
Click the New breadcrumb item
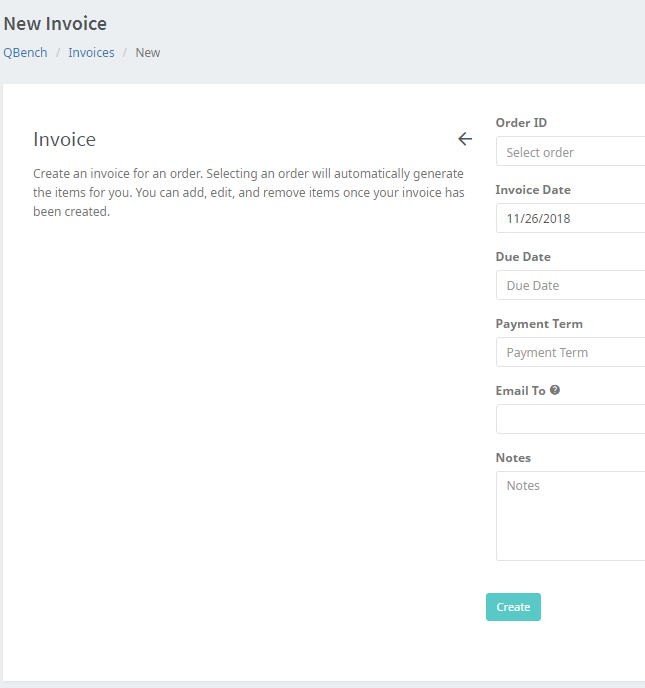pyautogui.click(x=148, y=52)
